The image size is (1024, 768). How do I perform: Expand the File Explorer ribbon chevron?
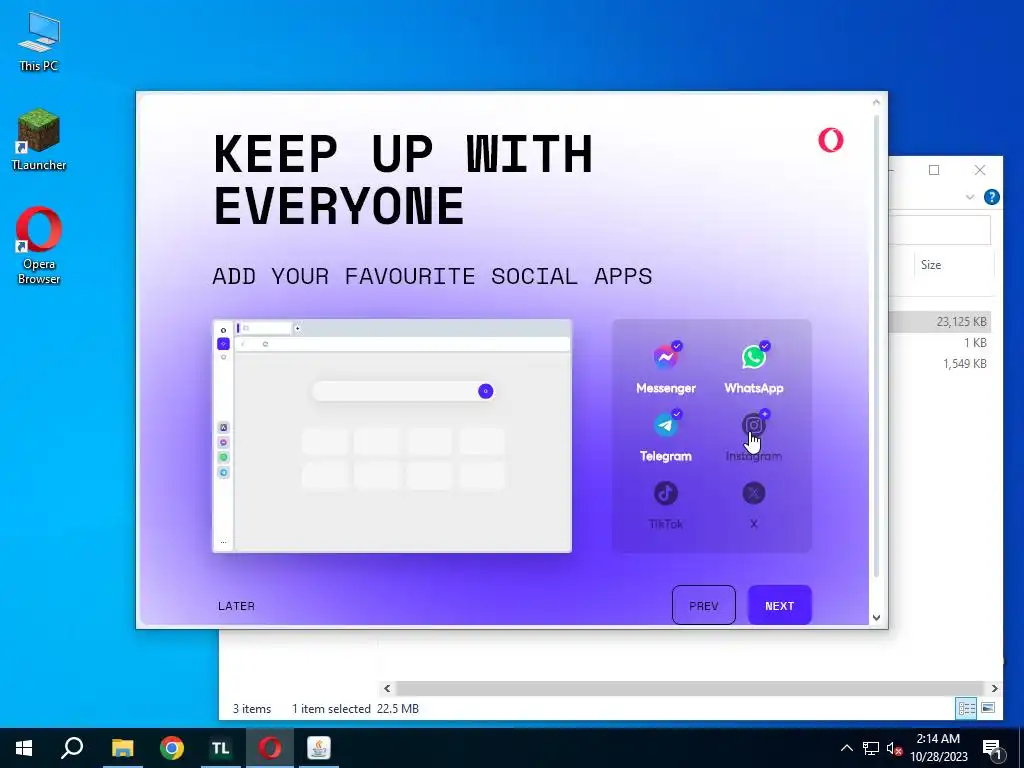click(x=970, y=197)
